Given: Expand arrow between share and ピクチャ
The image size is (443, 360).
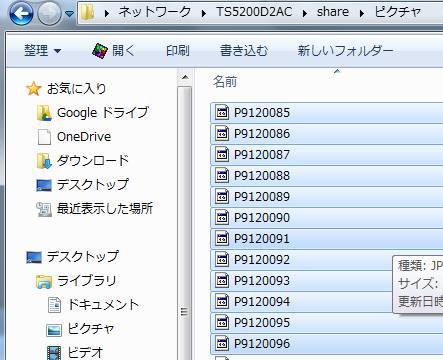Looking at the screenshot, I should pyautogui.click(x=362, y=13).
